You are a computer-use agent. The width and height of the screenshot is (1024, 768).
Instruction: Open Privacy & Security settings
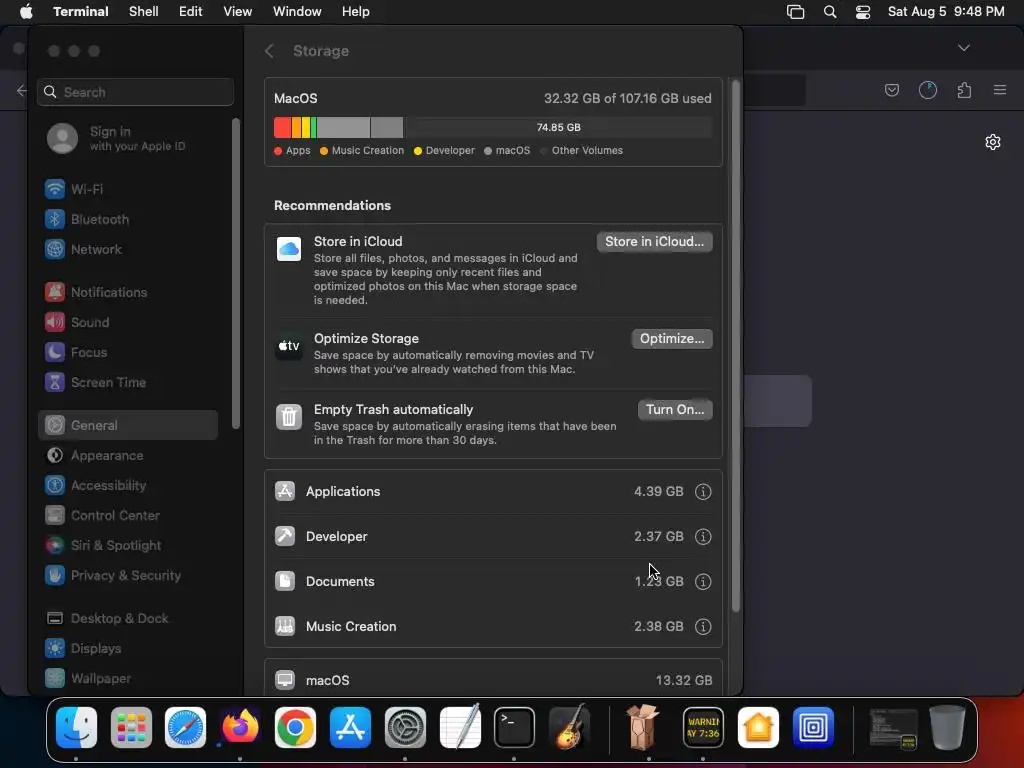pos(112,576)
